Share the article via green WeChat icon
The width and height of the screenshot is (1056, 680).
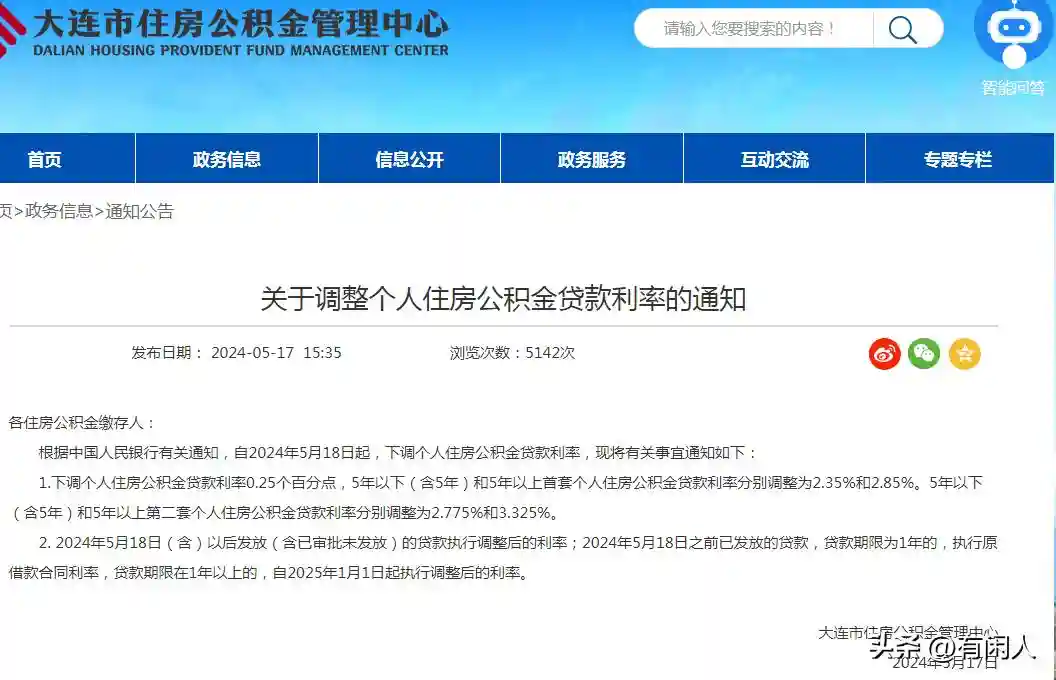[x=924, y=353]
